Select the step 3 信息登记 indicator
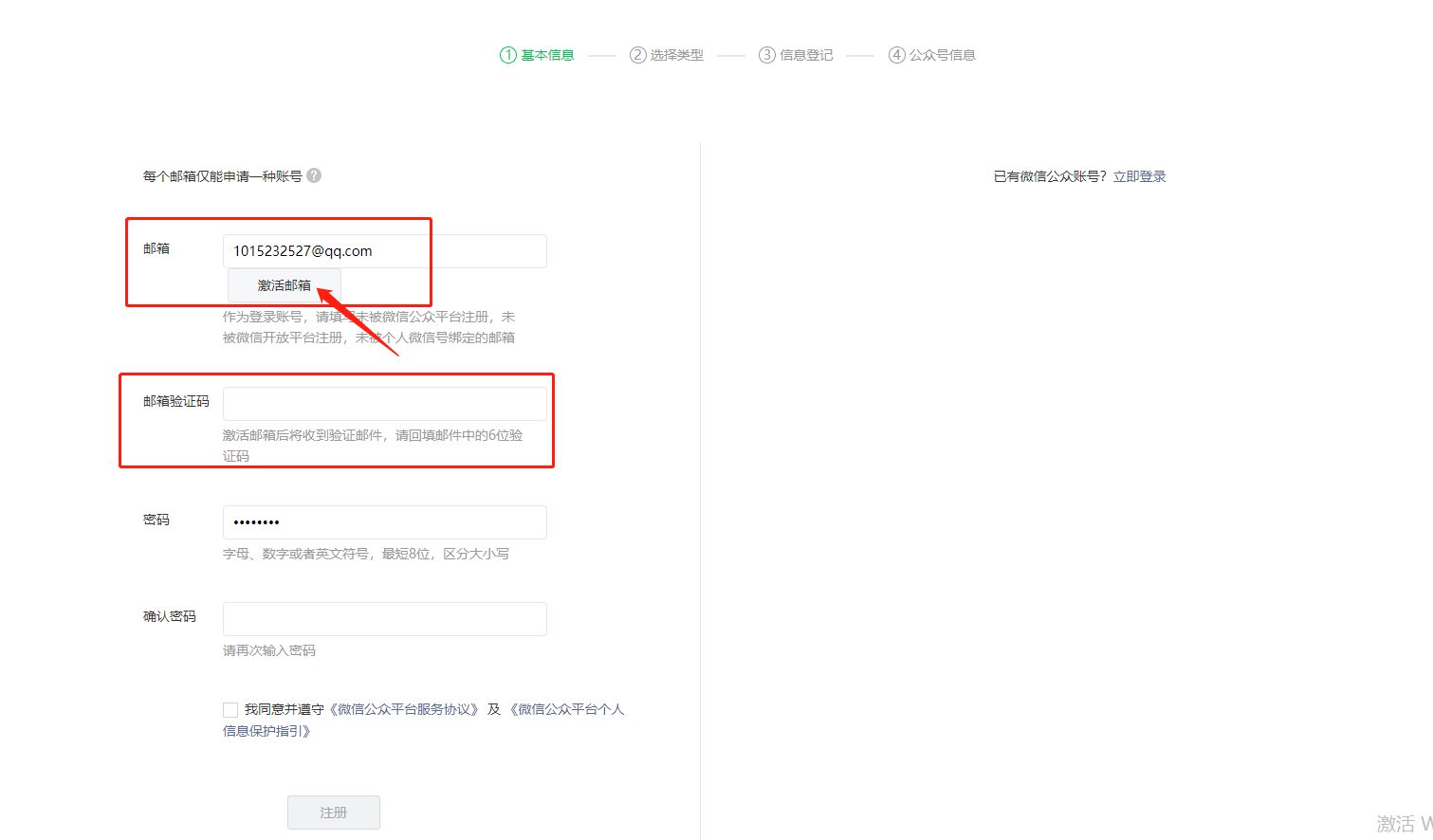Viewport: 1433px width, 840px height. pyautogui.click(x=796, y=55)
